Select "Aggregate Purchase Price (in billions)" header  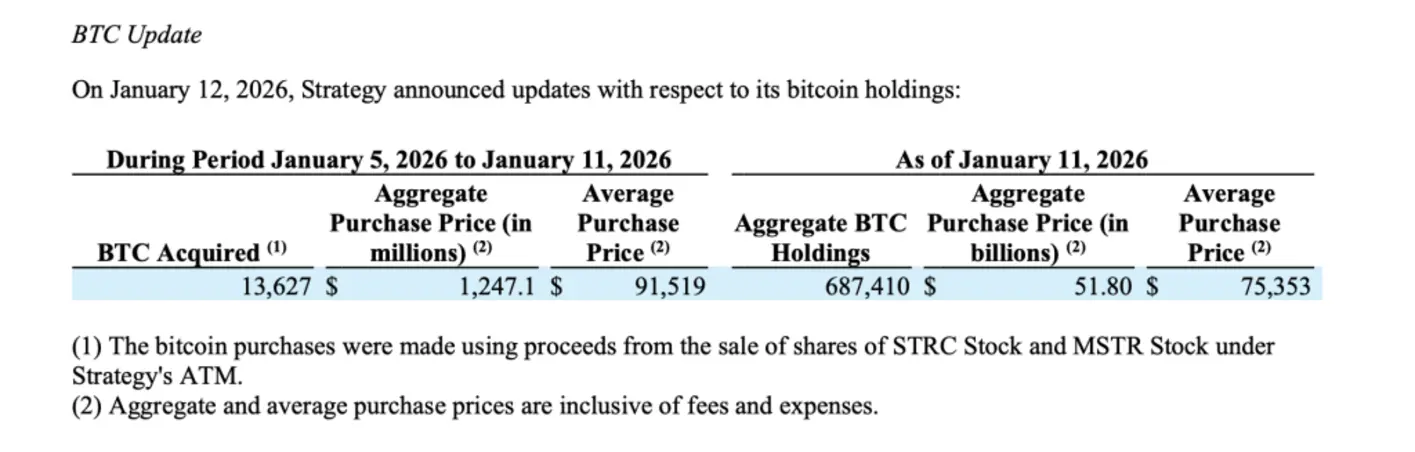pos(1027,223)
